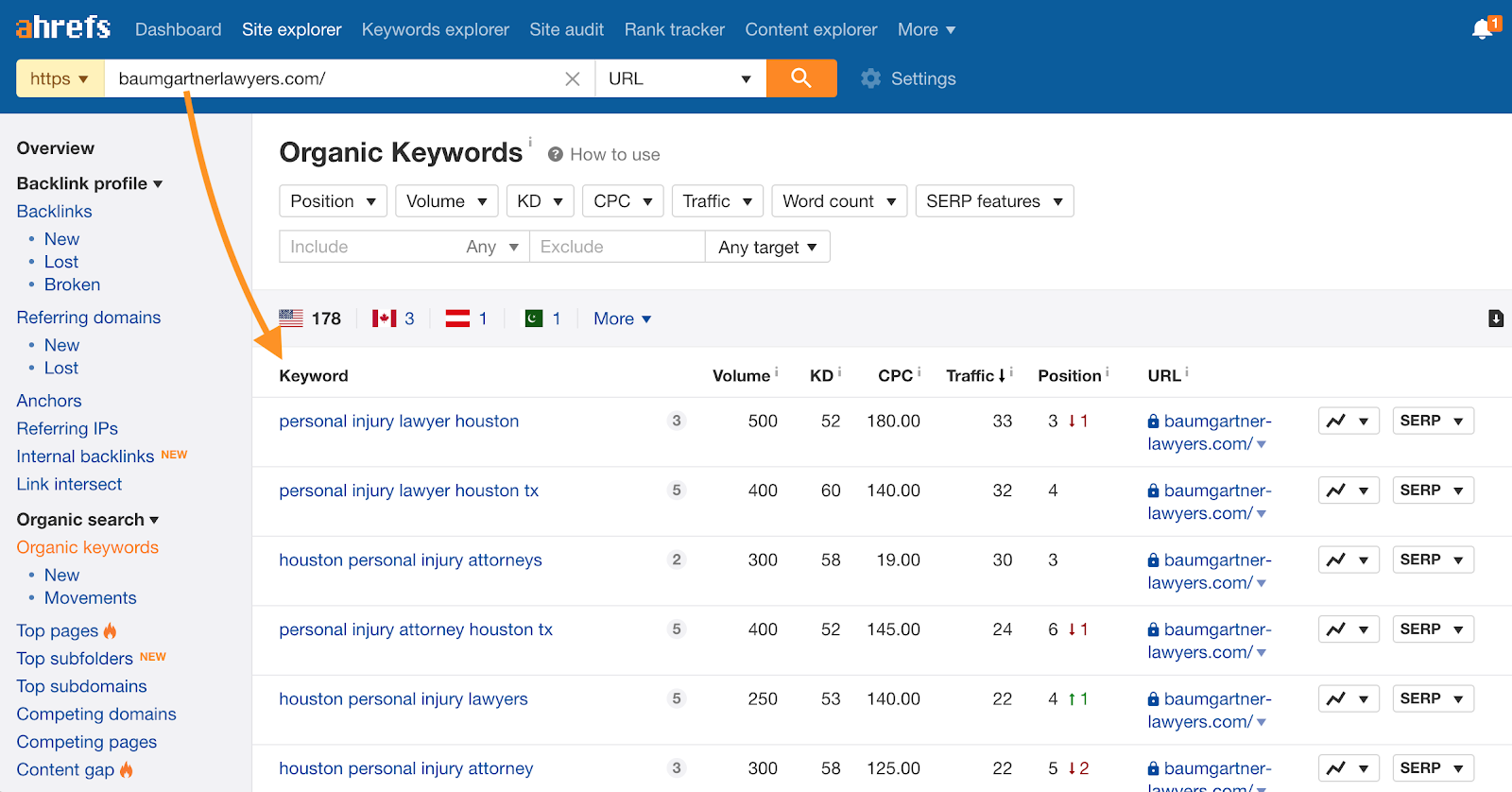Expand the Any target dropdown

click(766, 248)
